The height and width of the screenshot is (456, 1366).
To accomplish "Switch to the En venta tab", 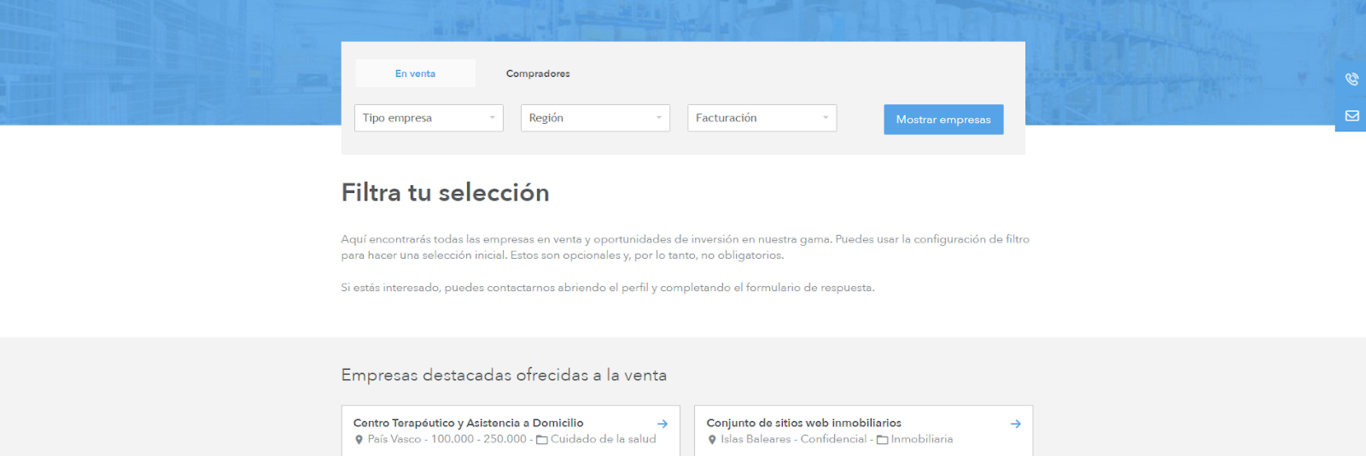I will [415, 73].
